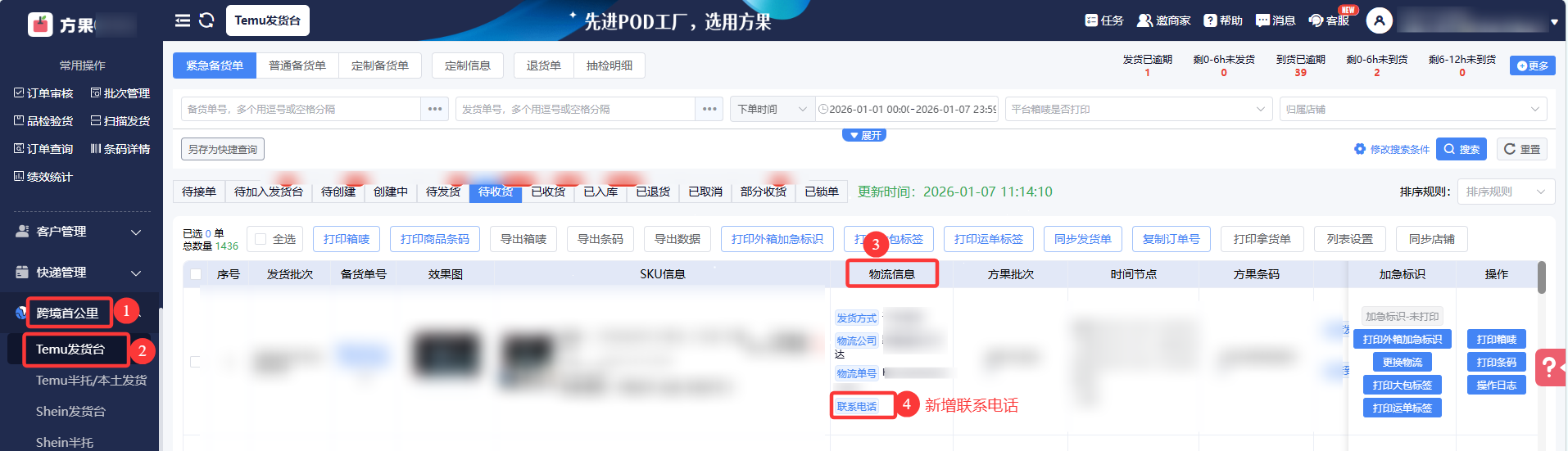The height and width of the screenshot is (451, 1568).
Task: Collapse sidebar via the hamburger menu icon
Action: (183, 20)
